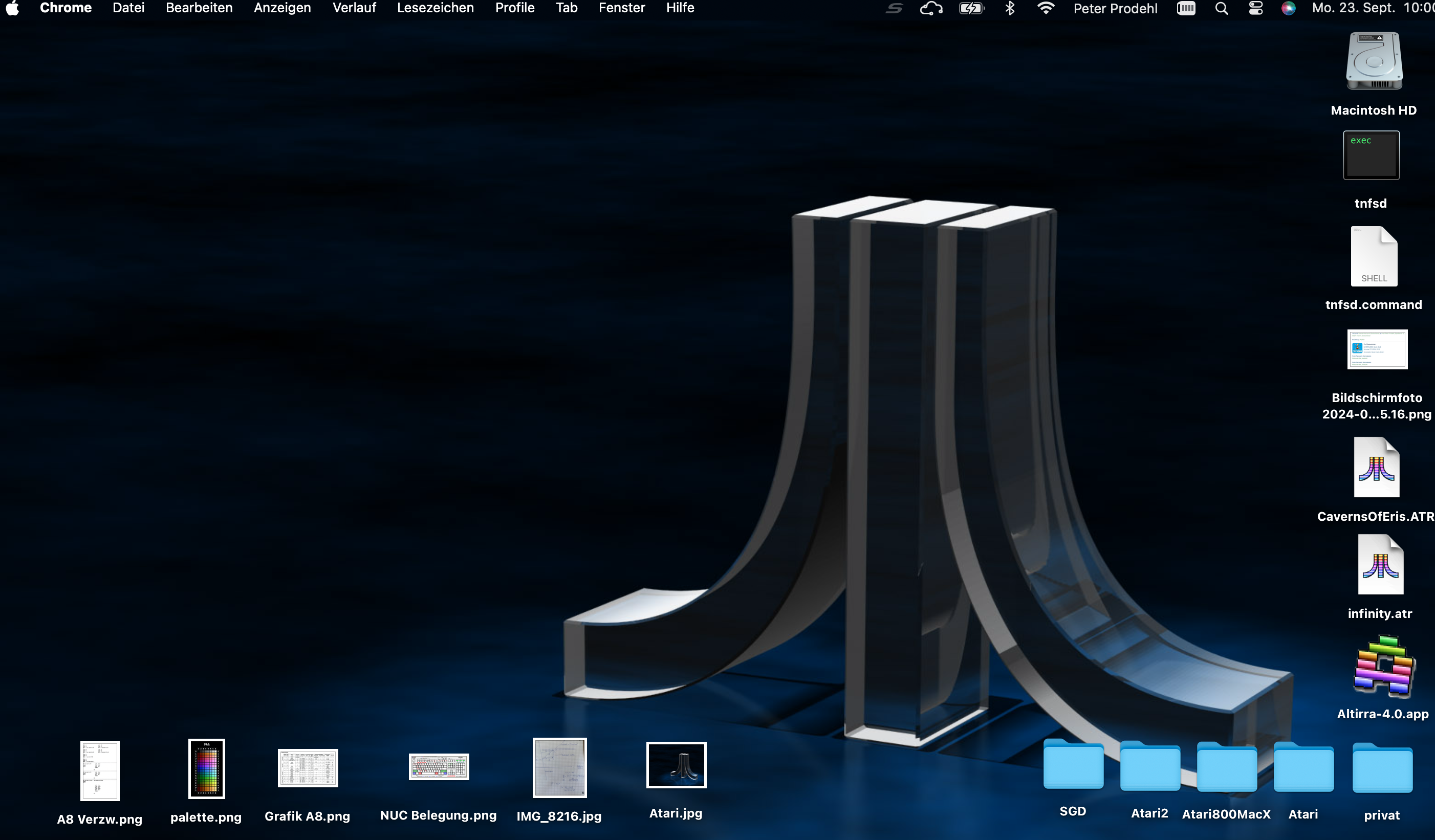
Task: Click the Wi-Fi status icon
Action: pos(1046,9)
